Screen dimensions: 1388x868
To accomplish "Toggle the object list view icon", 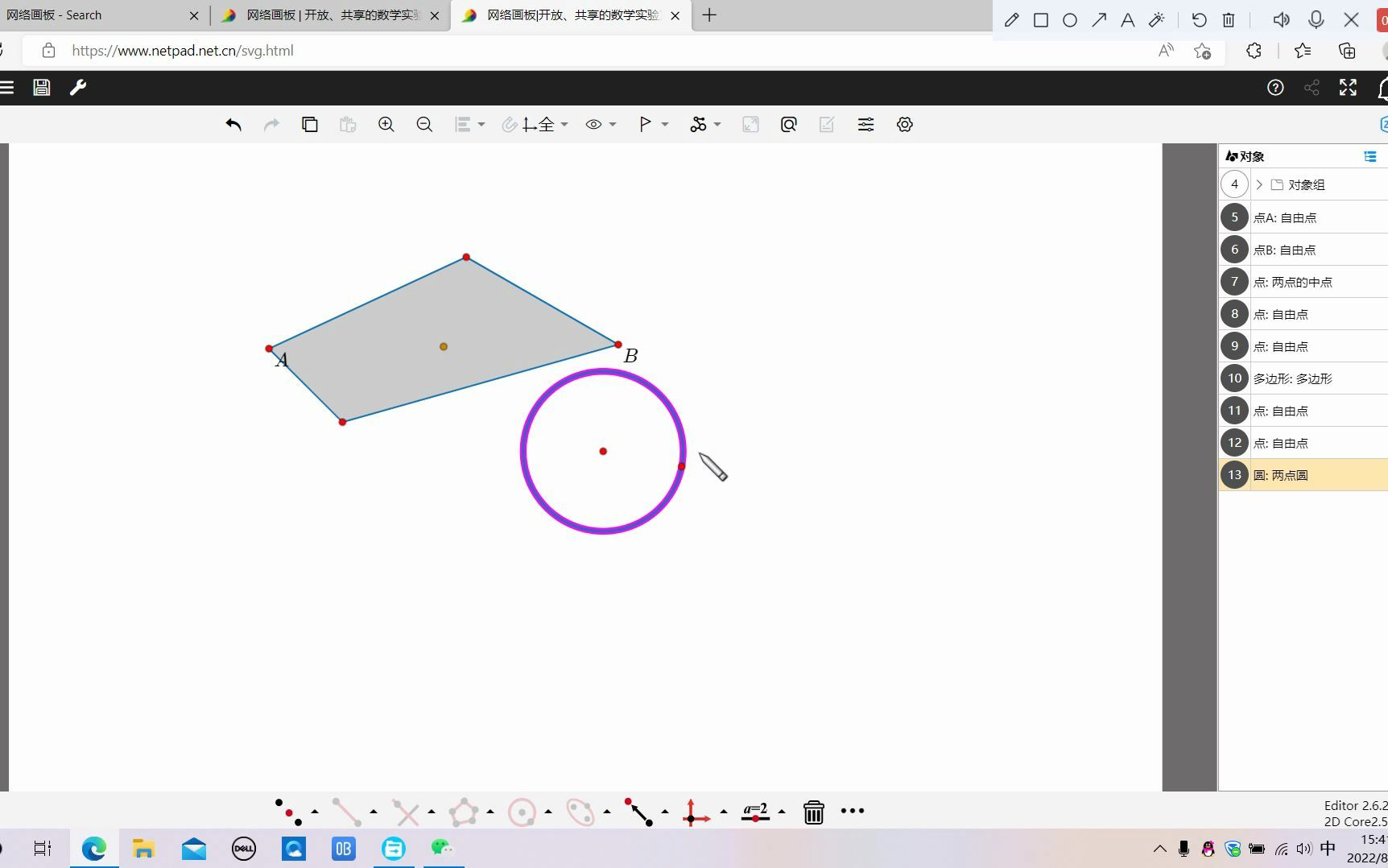I will click(x=1370, y=156).
